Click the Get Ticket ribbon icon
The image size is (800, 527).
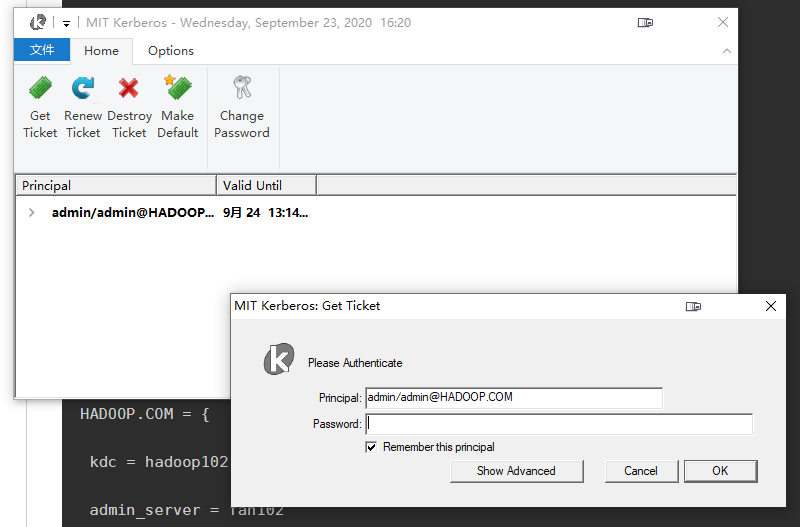[40, 88]
